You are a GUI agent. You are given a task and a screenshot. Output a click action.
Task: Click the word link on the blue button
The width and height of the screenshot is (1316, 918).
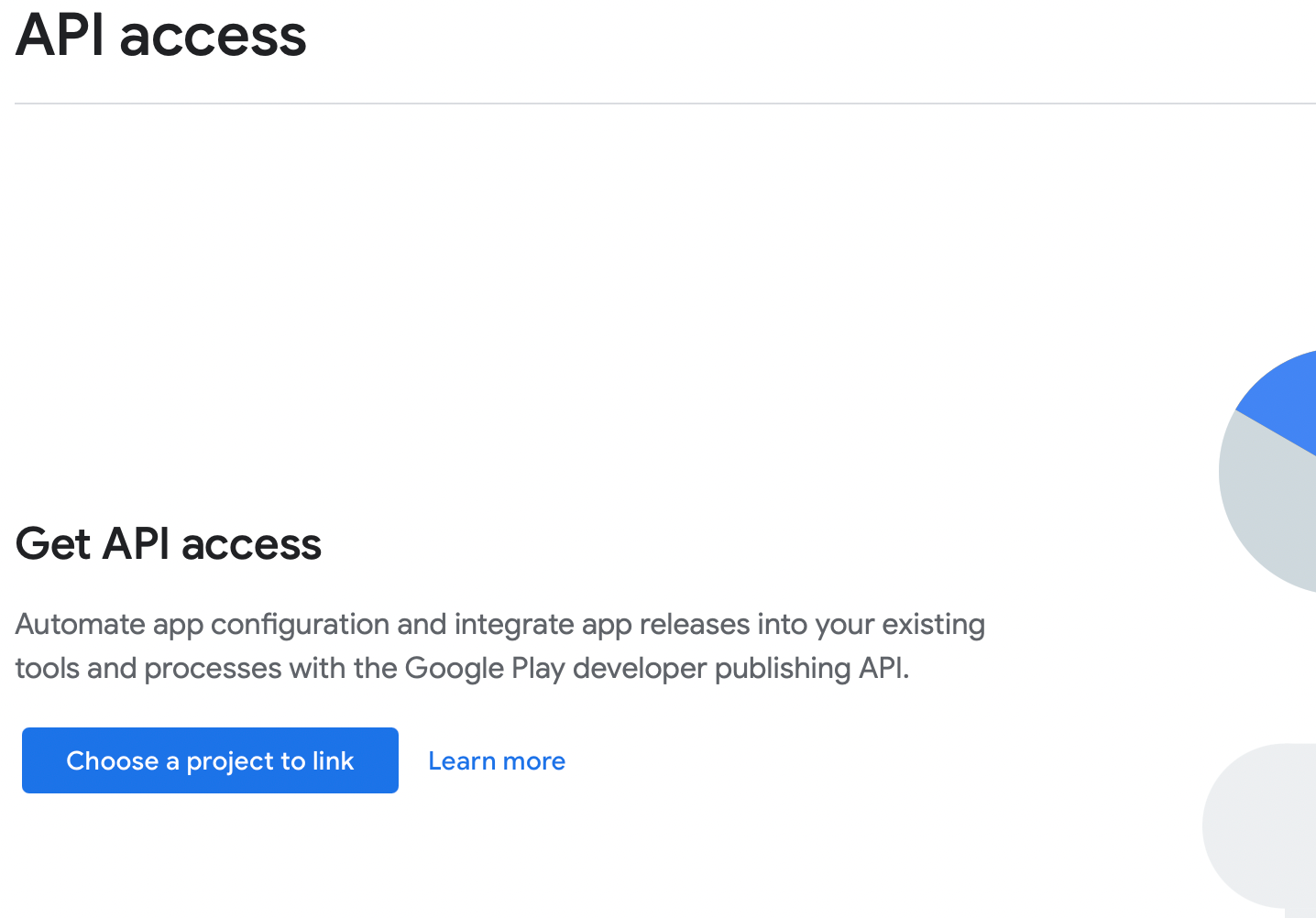[333, 760]
